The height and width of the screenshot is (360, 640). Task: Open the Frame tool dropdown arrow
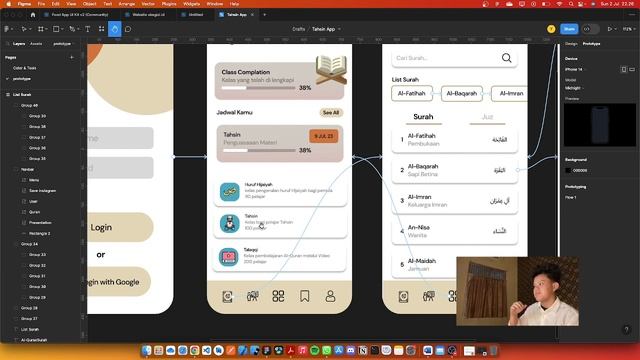click(46, 29)
